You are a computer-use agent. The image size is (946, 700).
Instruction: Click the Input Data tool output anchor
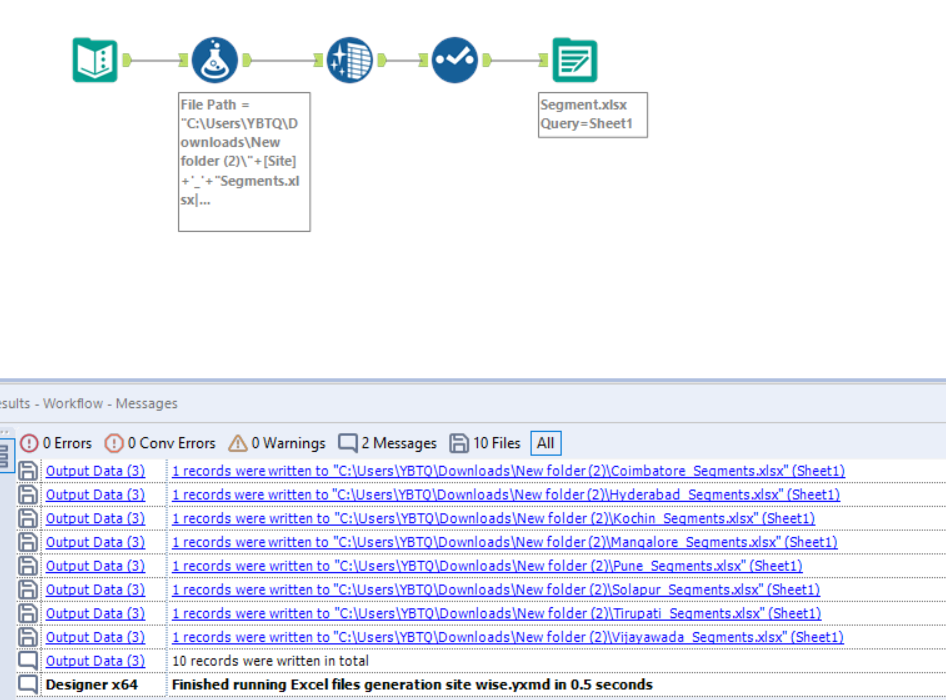click(127, 60)
